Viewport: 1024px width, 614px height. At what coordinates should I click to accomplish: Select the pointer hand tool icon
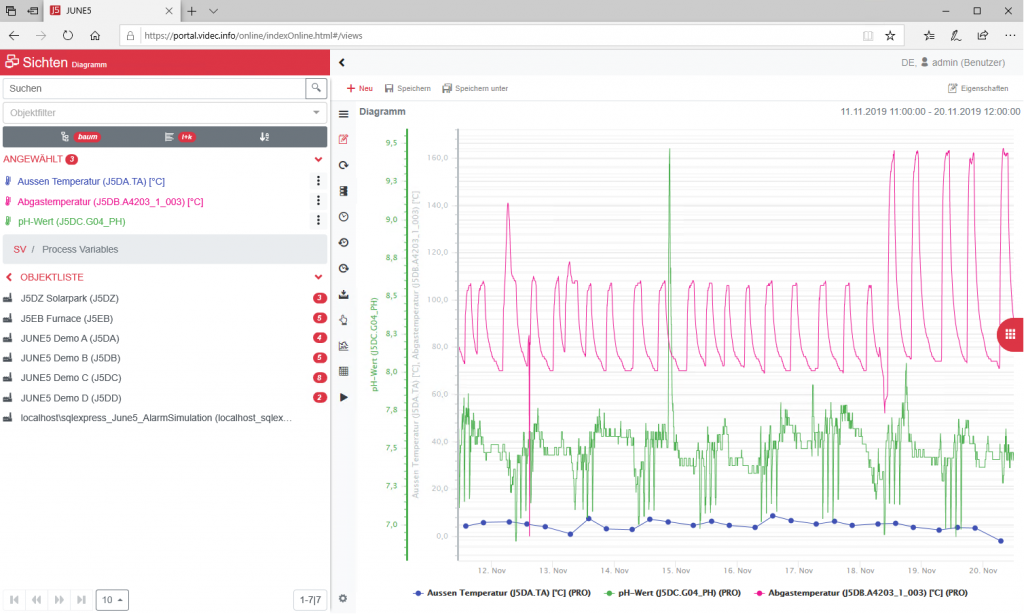click(343, 320)
